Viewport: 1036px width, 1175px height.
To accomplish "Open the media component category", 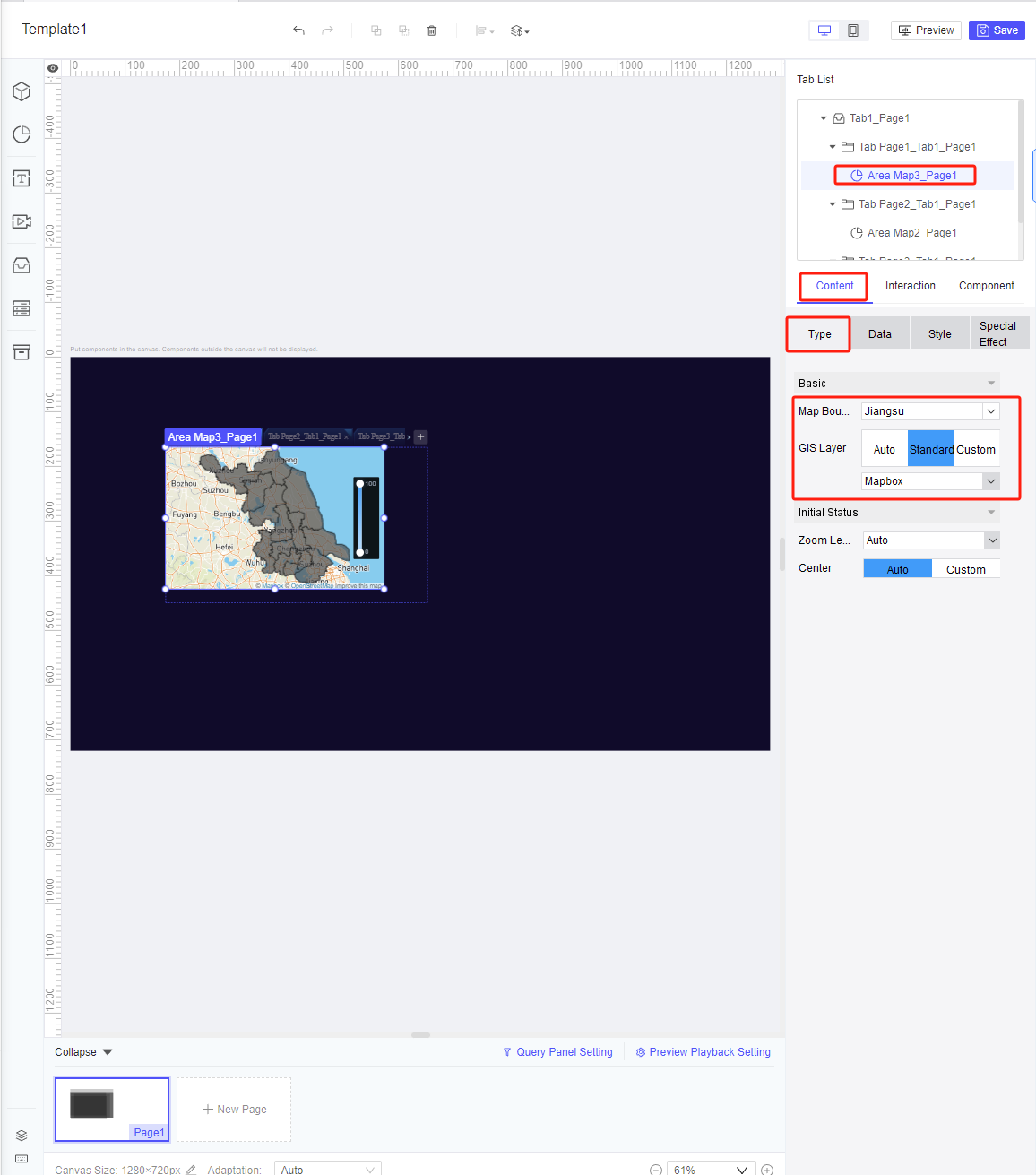I will (x=21, y=221).
